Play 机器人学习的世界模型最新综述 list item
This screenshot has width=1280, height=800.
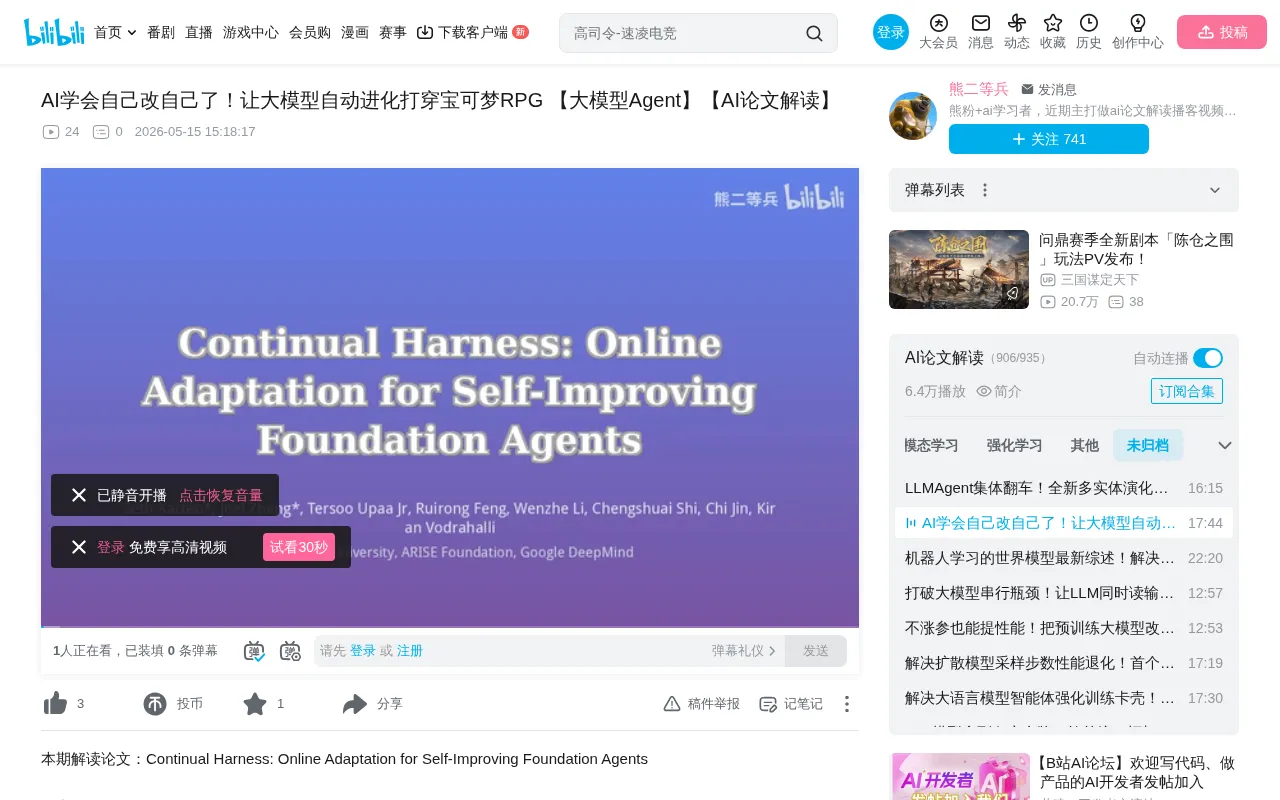1064,558
